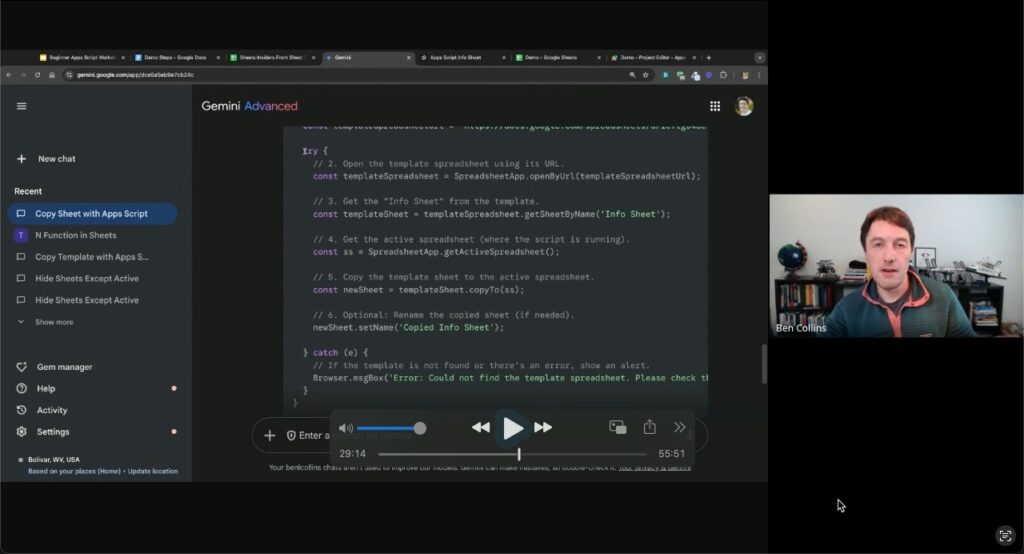Close the Gemini browser tab

[x=409, y=57]
